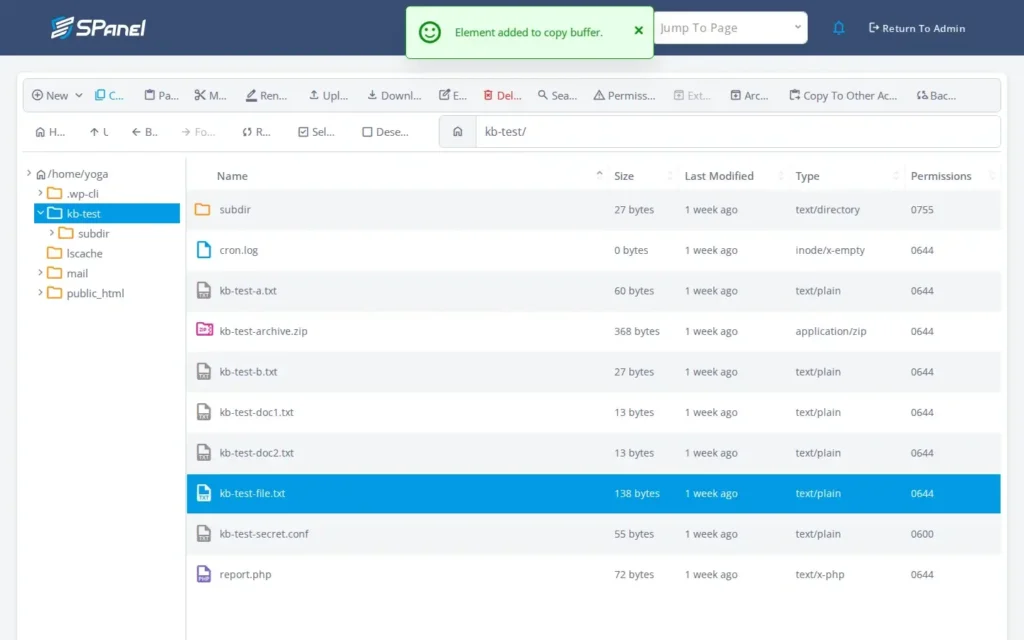This screenshot has height=640, width=1024.
Task: Select the kb-test-secret.conf file
Action: pyautogui.click(x=593, y=534)
